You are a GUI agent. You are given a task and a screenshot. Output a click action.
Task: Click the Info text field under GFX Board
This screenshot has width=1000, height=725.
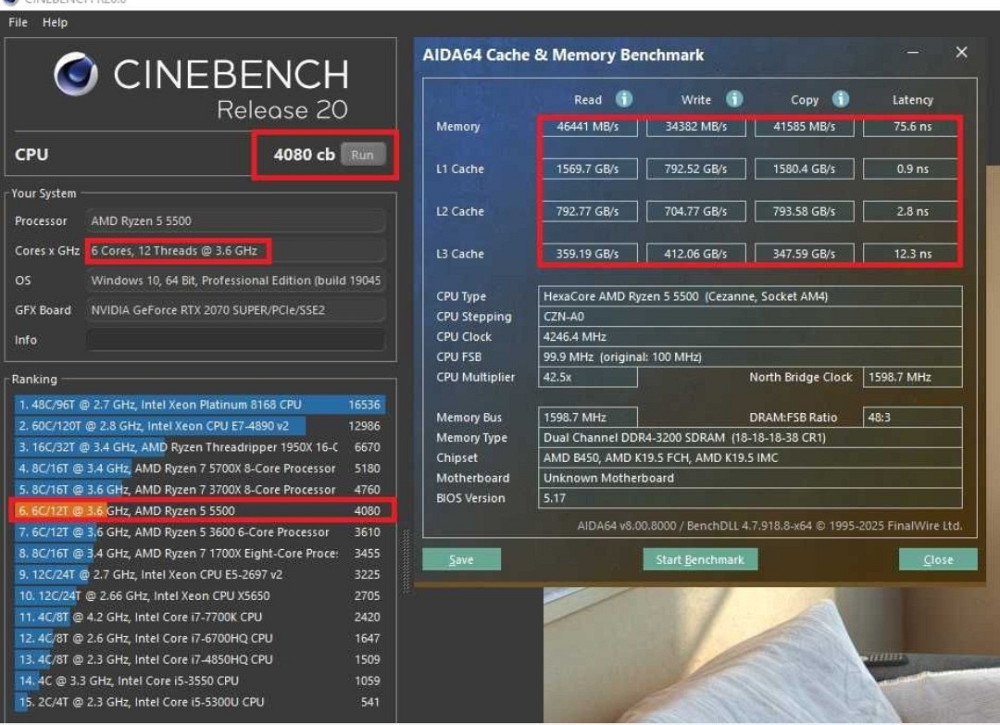click(x=235, y=340)
